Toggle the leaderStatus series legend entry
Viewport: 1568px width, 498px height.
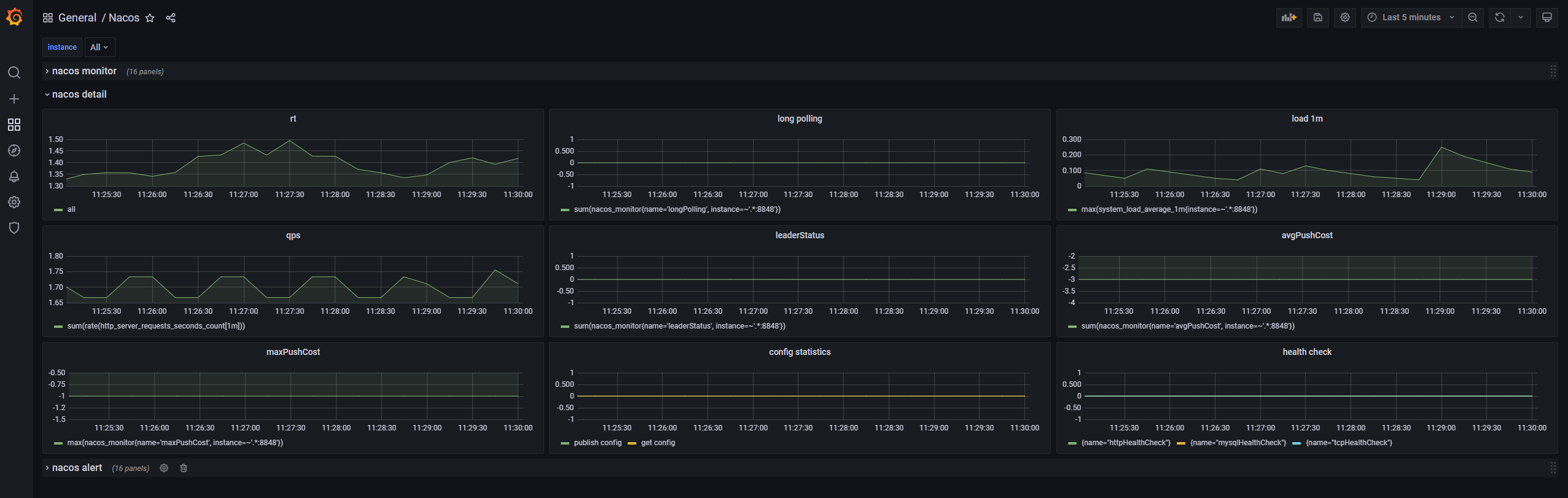pos(679,326)
